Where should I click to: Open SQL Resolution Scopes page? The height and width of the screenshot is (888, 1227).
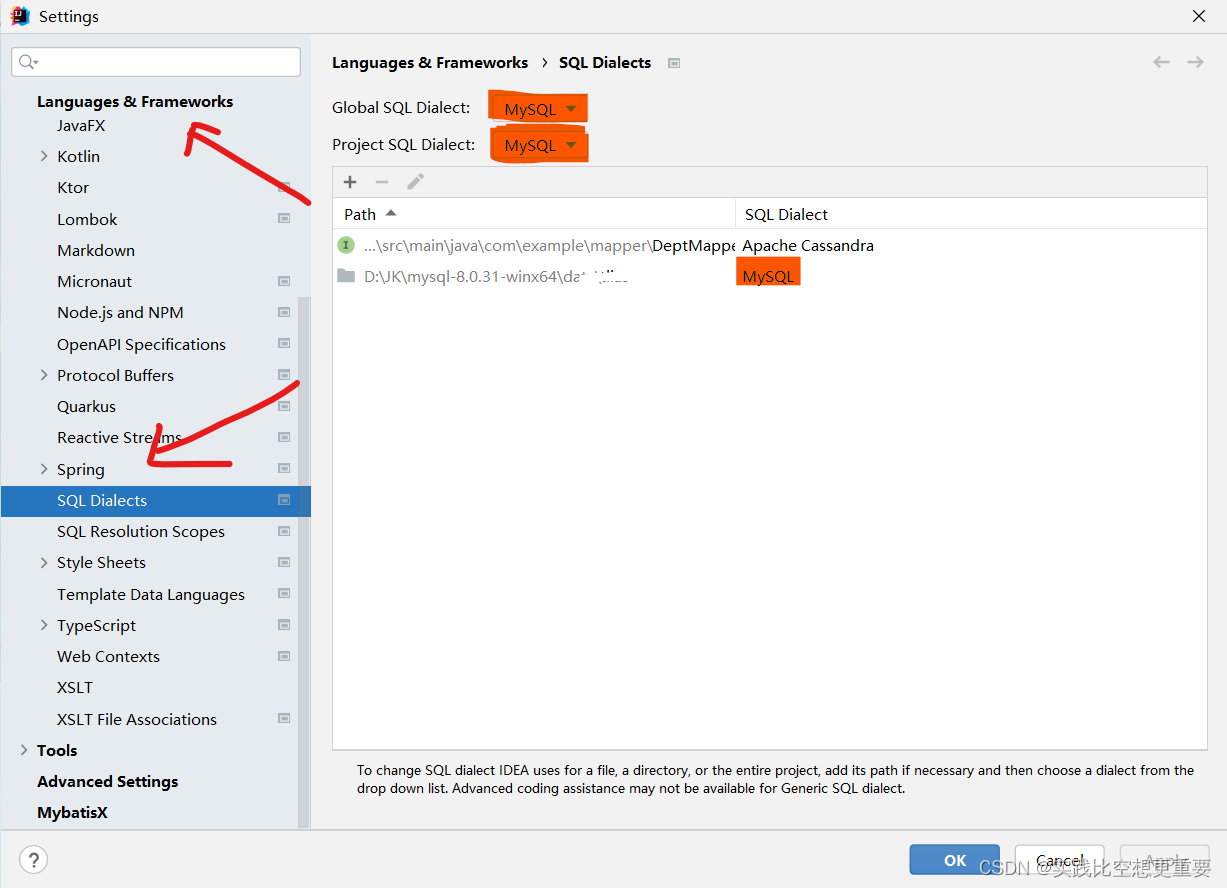[x=141, y=531]
